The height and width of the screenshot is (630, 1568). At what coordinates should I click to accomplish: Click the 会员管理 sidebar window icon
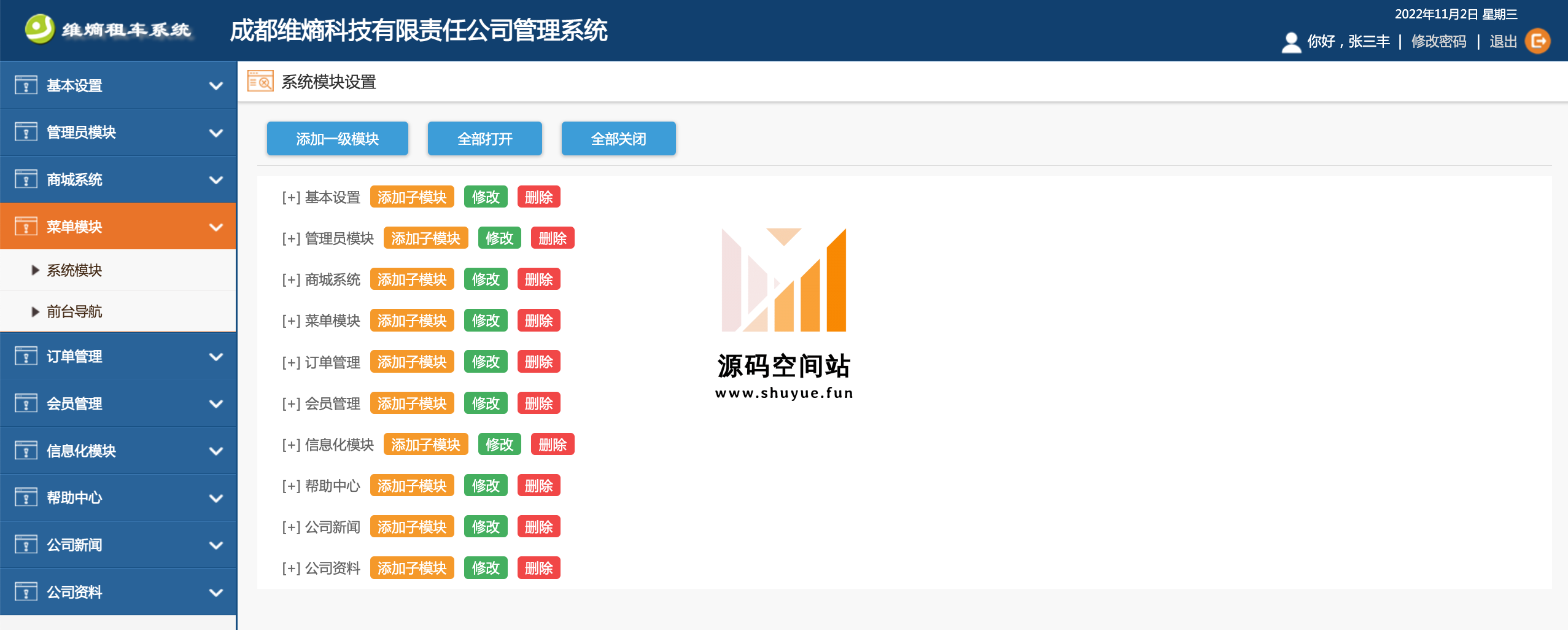click(26, 403)
